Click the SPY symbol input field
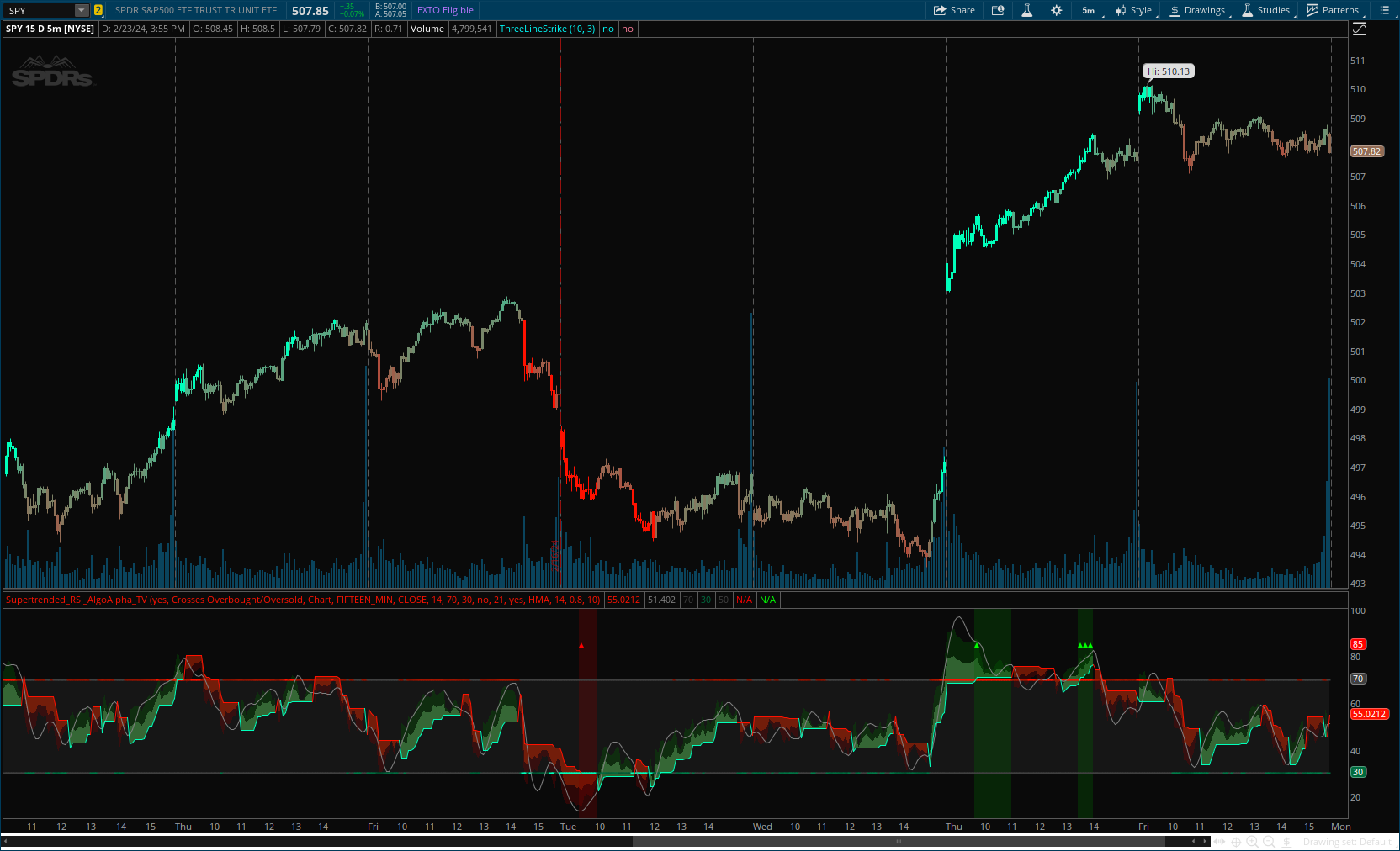1400x851 pixels. (39, 10)
